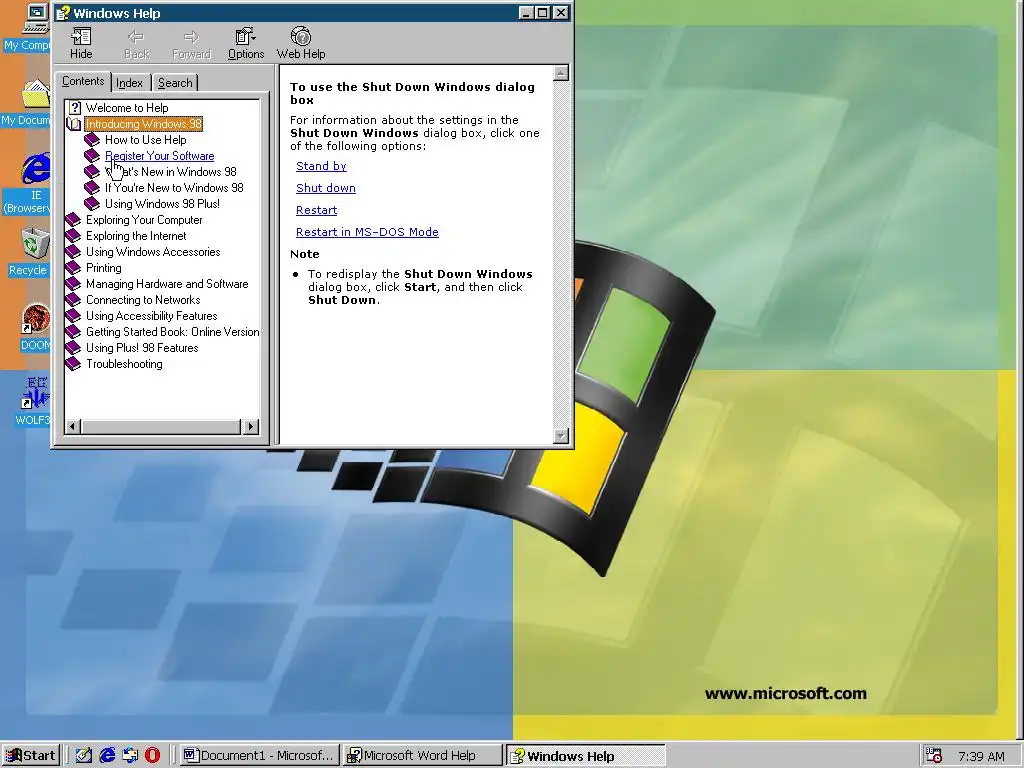Click the Stand by link

[321, 166]
